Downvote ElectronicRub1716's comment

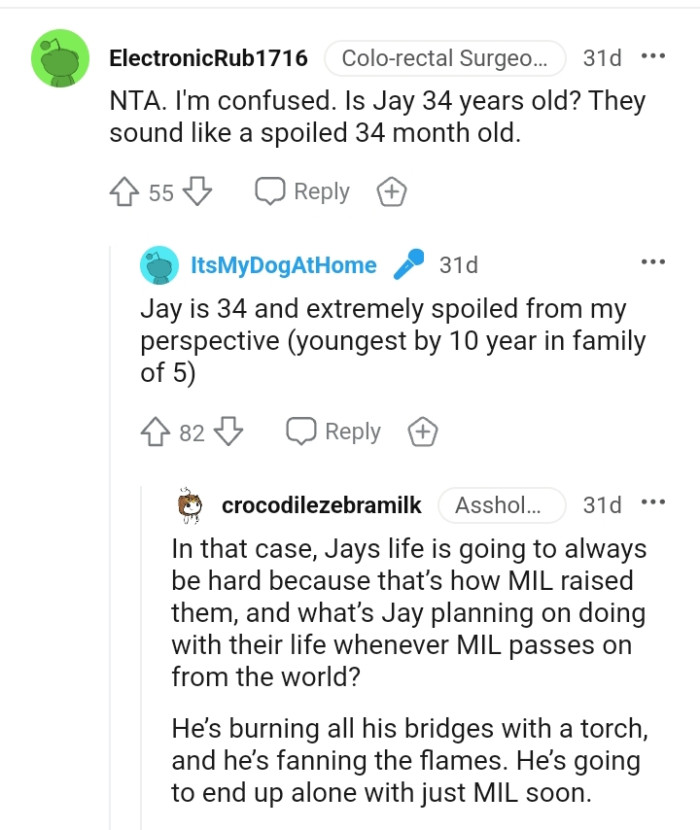[x=199, y=192]
